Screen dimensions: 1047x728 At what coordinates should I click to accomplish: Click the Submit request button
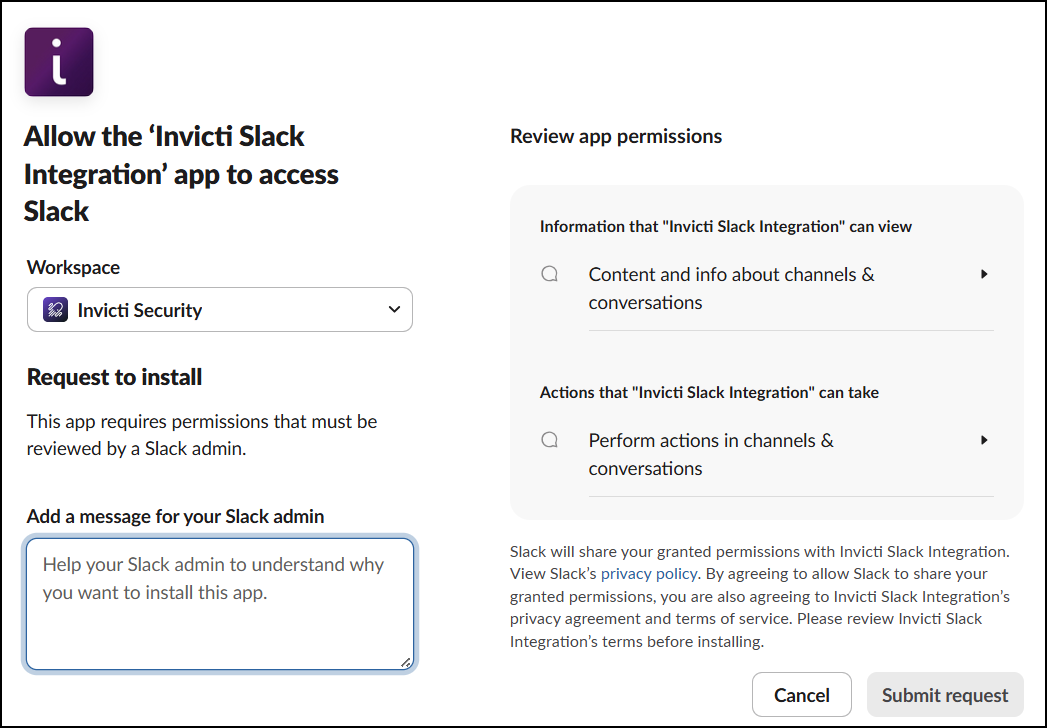pos(945,695)
